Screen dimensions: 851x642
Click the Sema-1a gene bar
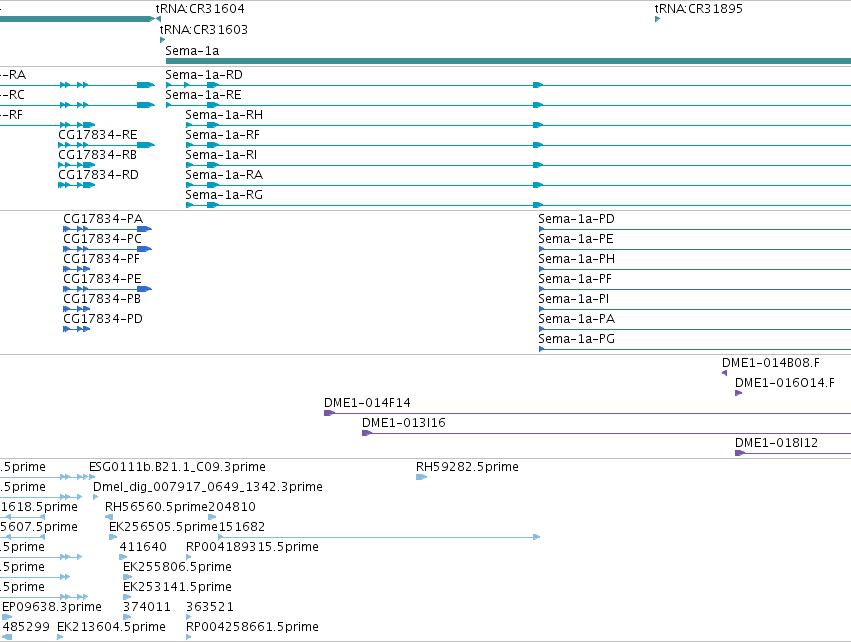[x=508, y=61]
